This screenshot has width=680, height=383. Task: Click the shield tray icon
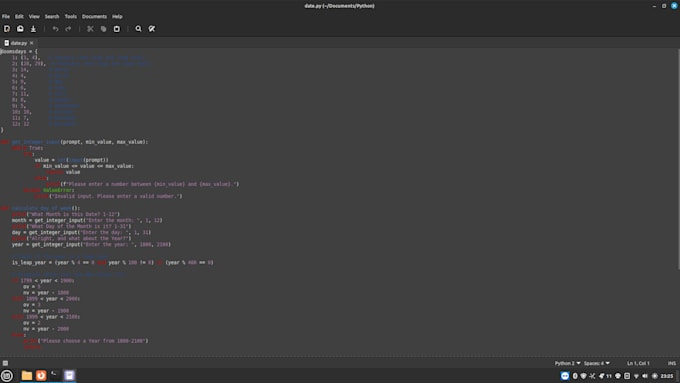coord(583,376)
